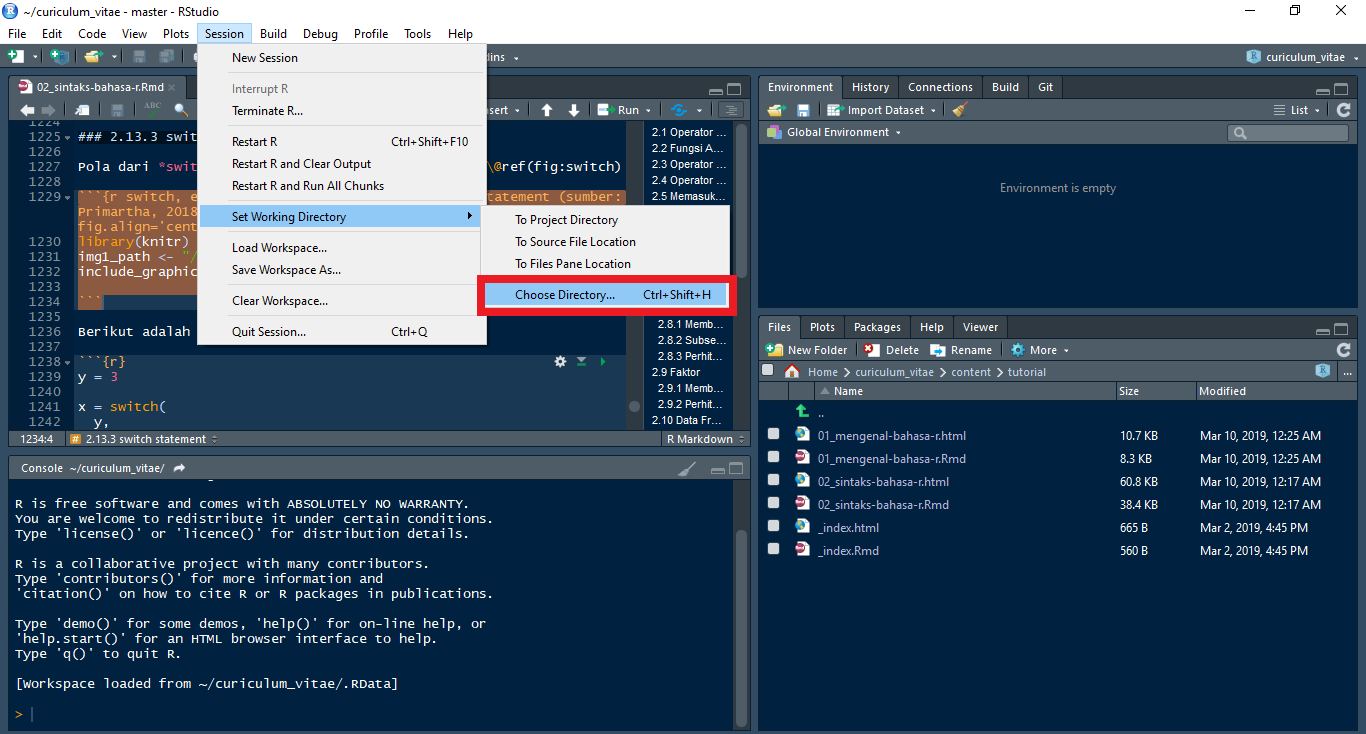
Task: Click the spell check ABC icon
Action: coord(152,110)
